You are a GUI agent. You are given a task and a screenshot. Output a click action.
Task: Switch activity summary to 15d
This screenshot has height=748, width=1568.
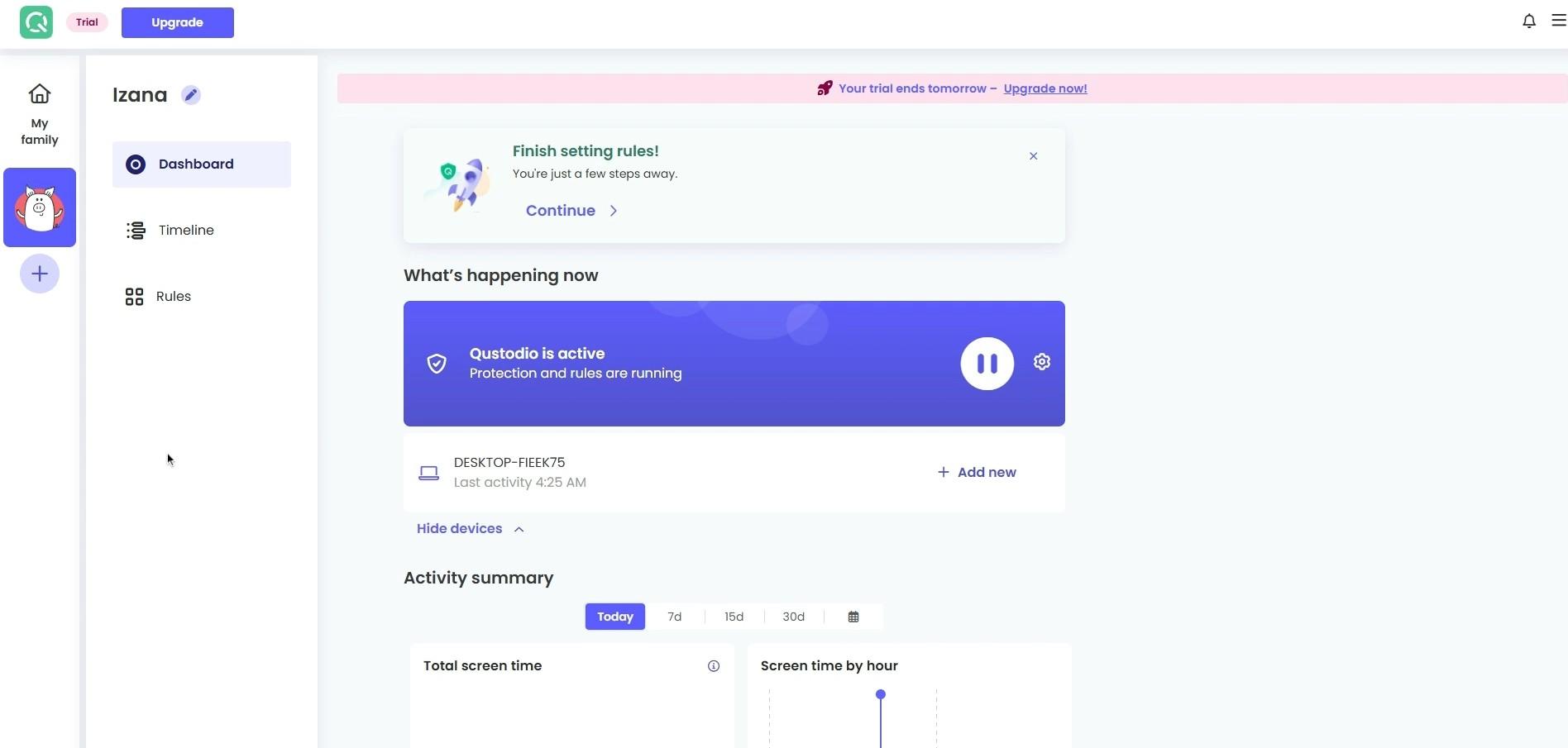(734, 617)
